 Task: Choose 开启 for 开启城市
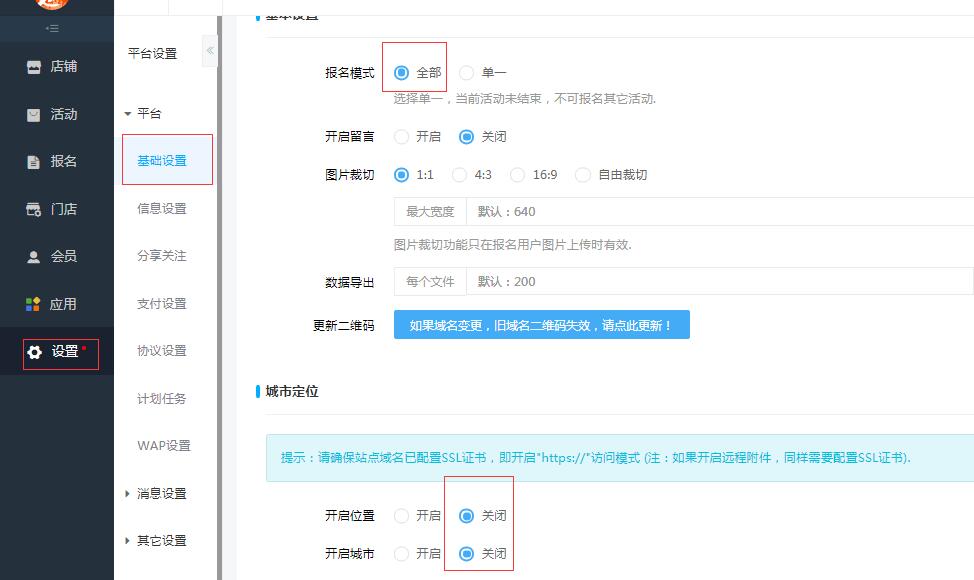coord(401,554)
